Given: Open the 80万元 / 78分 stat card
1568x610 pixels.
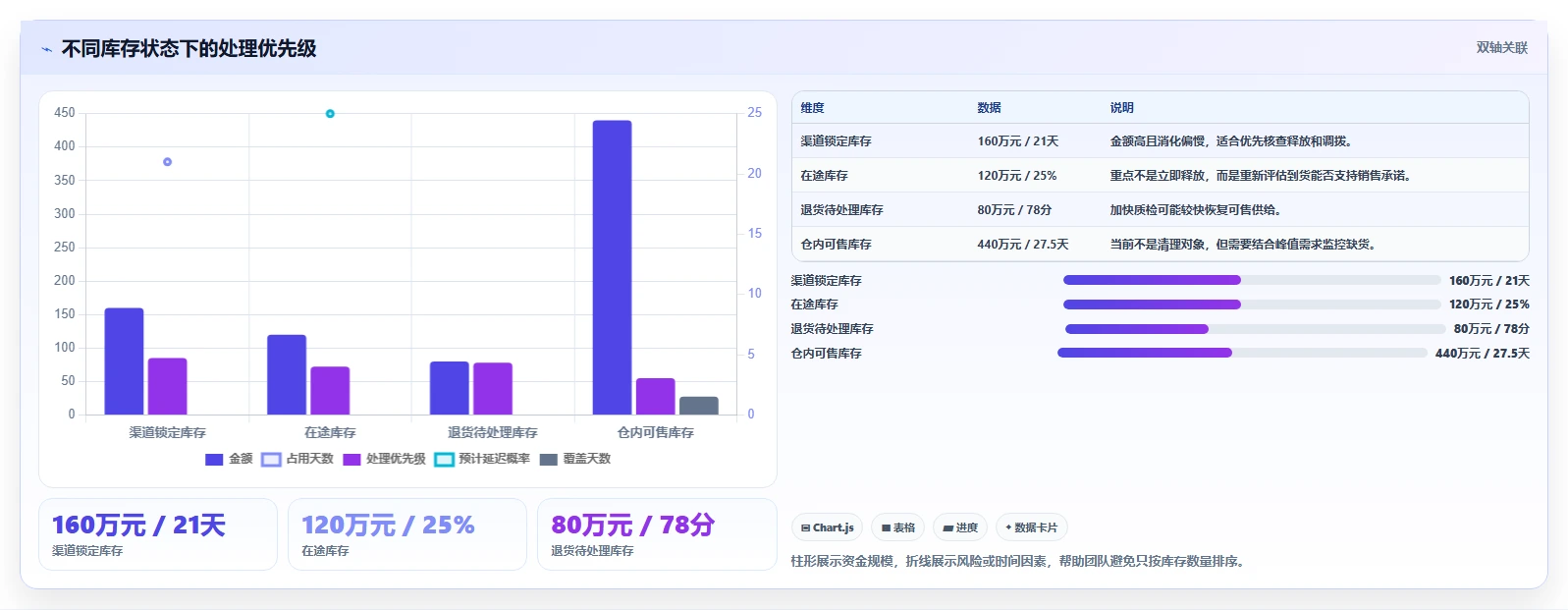Looking at the screenshot, I should point(657,534).
